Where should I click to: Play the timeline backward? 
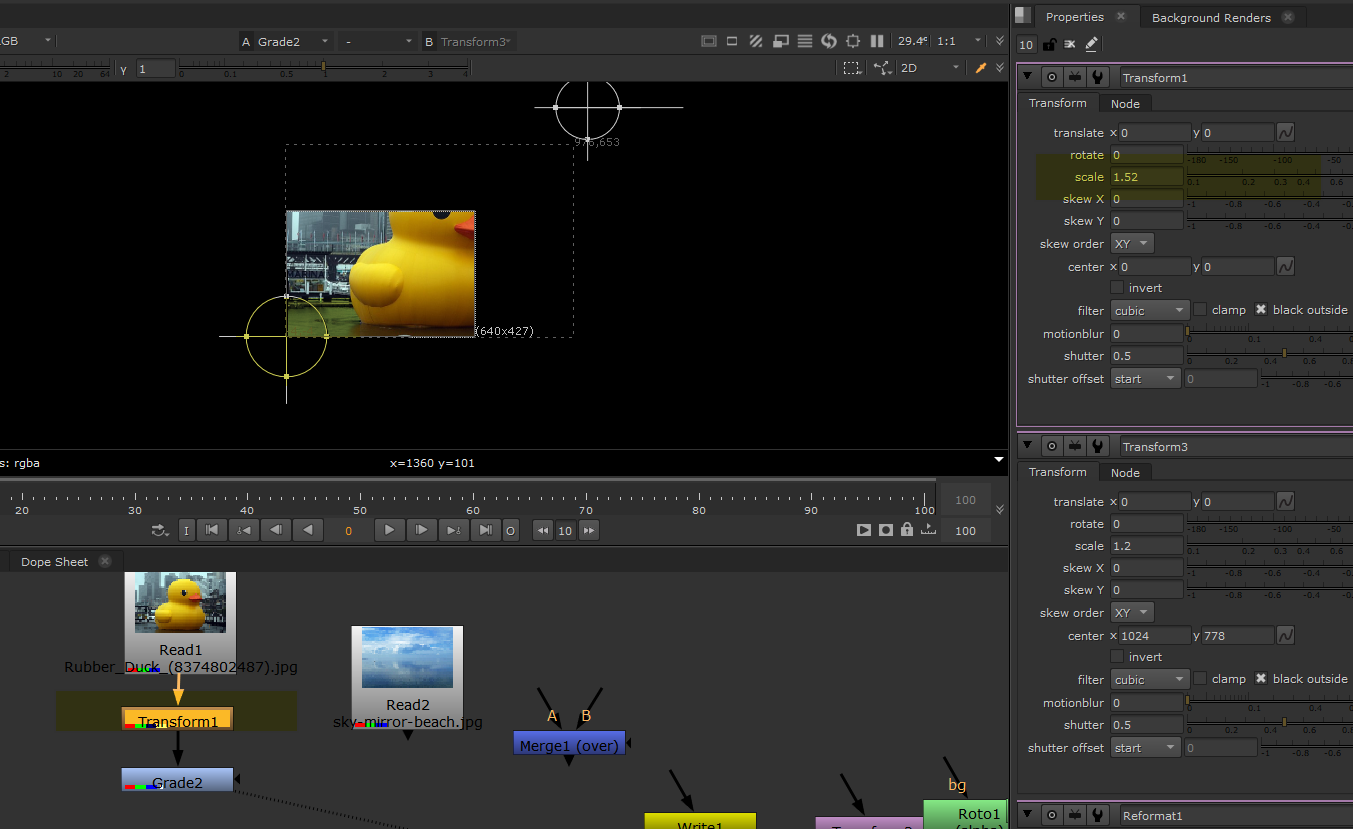(309, 530)
